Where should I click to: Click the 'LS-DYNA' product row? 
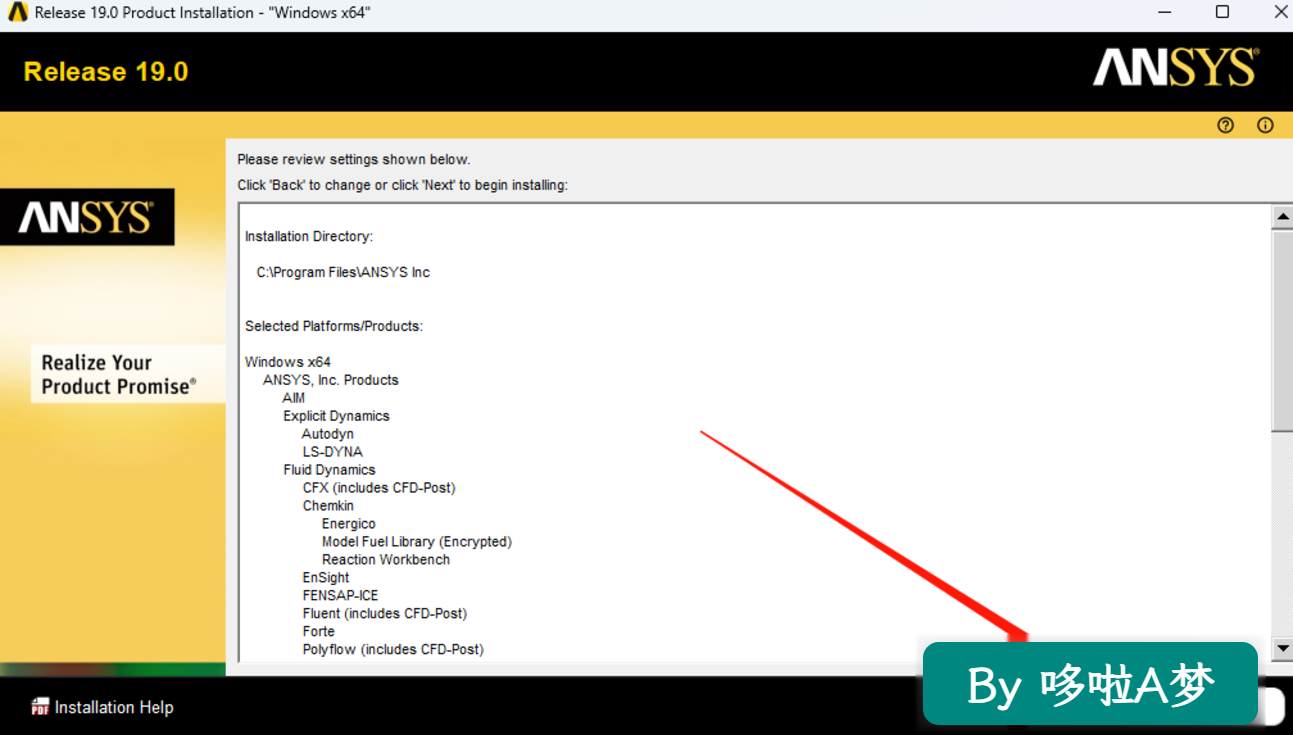pos(333,452)
